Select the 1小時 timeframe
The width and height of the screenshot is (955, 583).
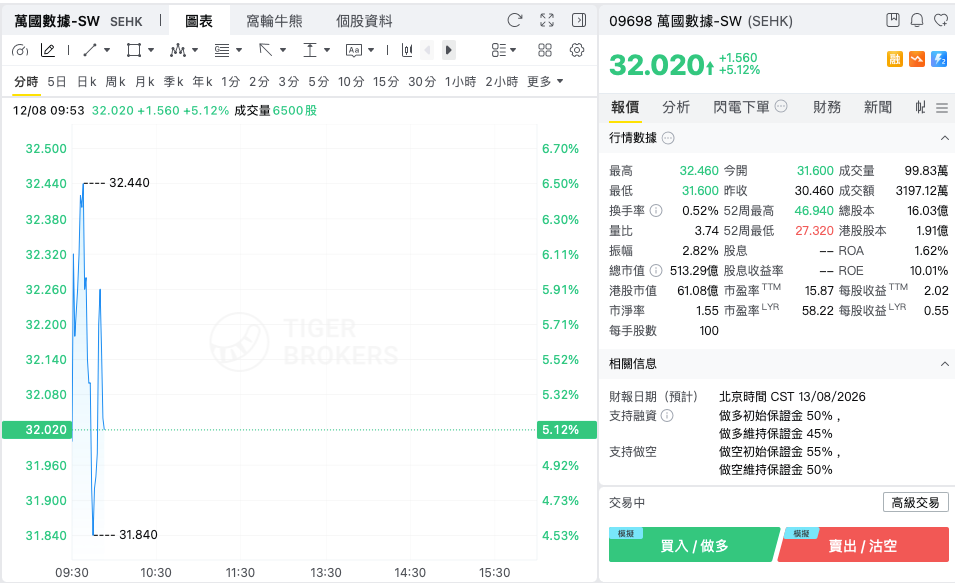coord(460,82)
